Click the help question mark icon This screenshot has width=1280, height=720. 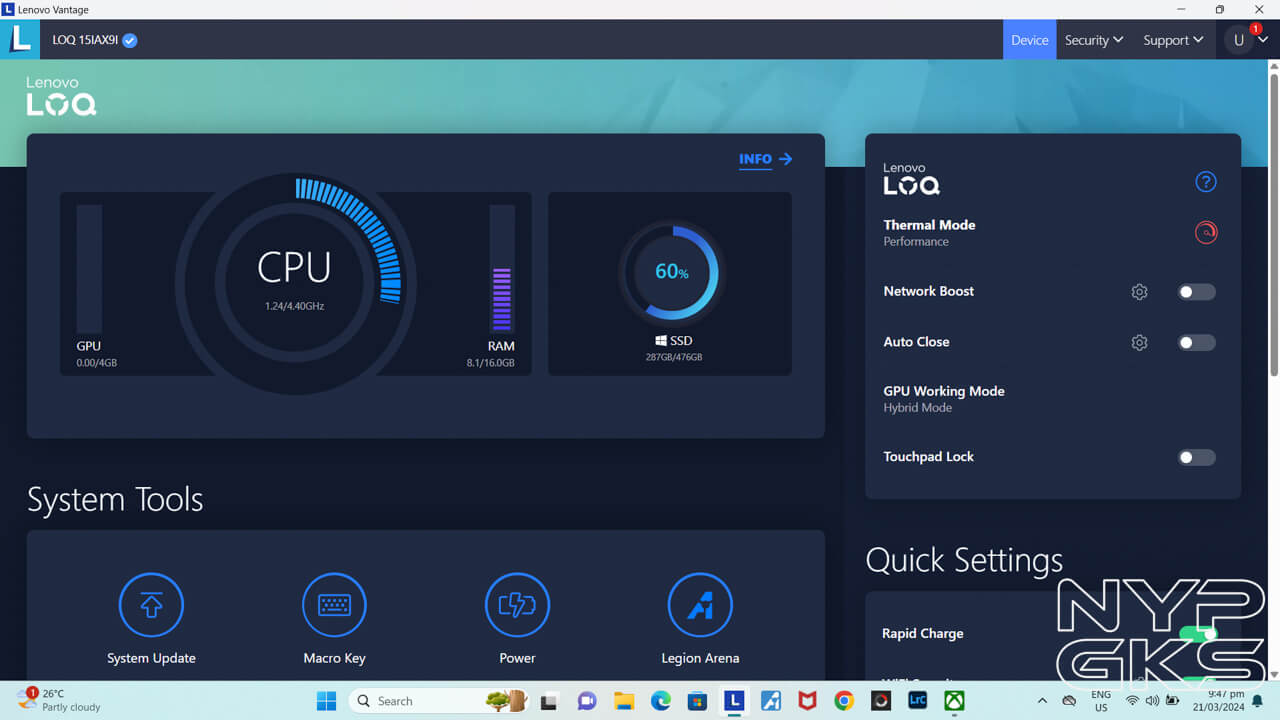point(1206,182)
